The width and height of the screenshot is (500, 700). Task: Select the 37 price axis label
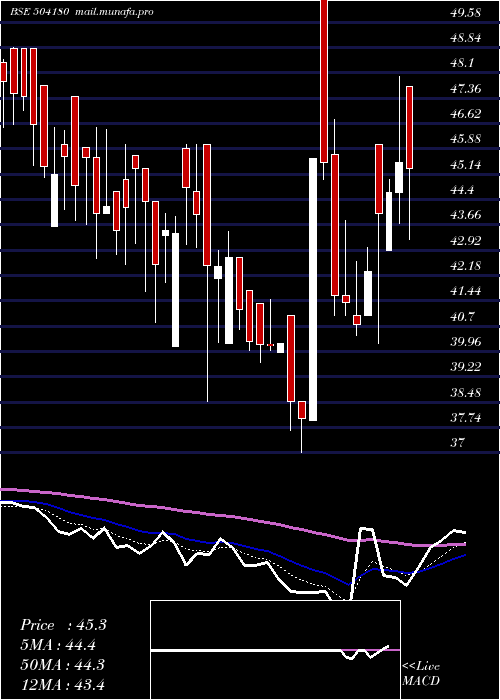(x=457, y=443)
